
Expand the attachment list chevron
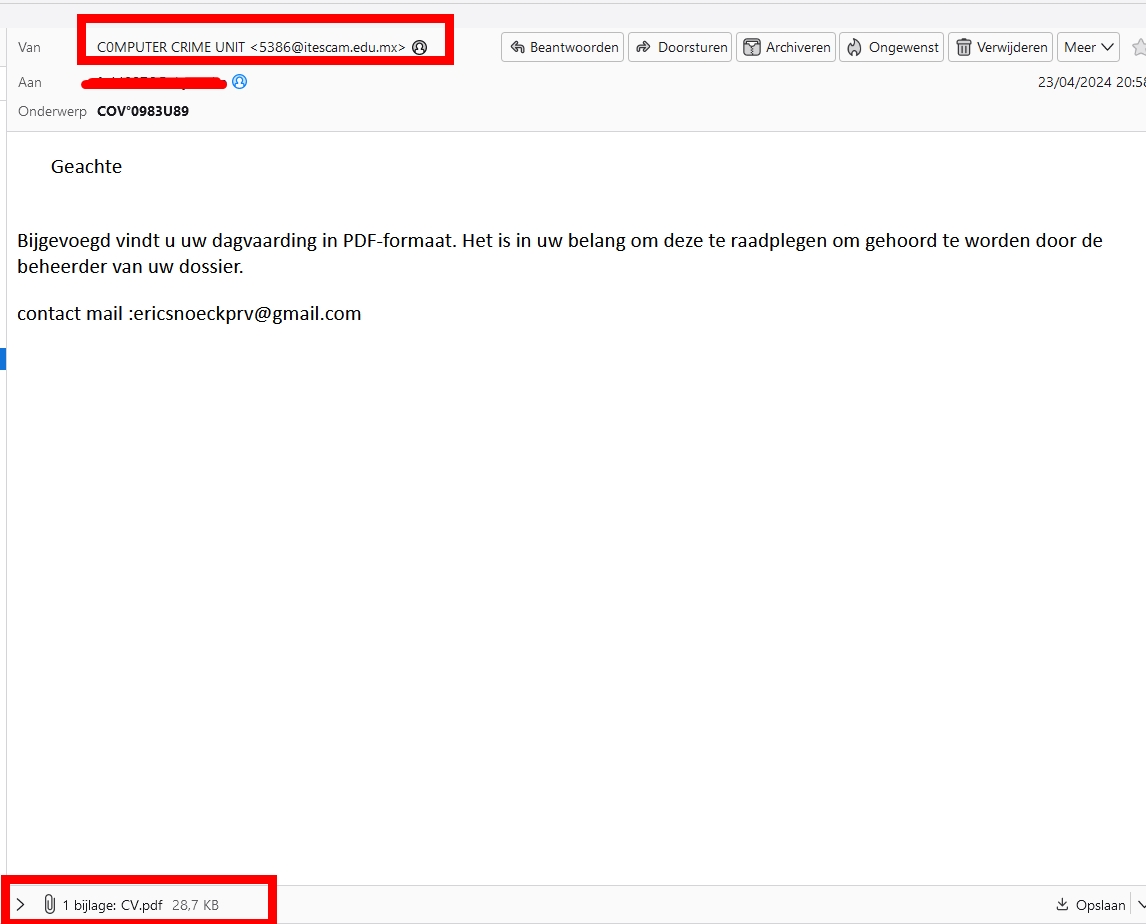click(x=20, y=905)
